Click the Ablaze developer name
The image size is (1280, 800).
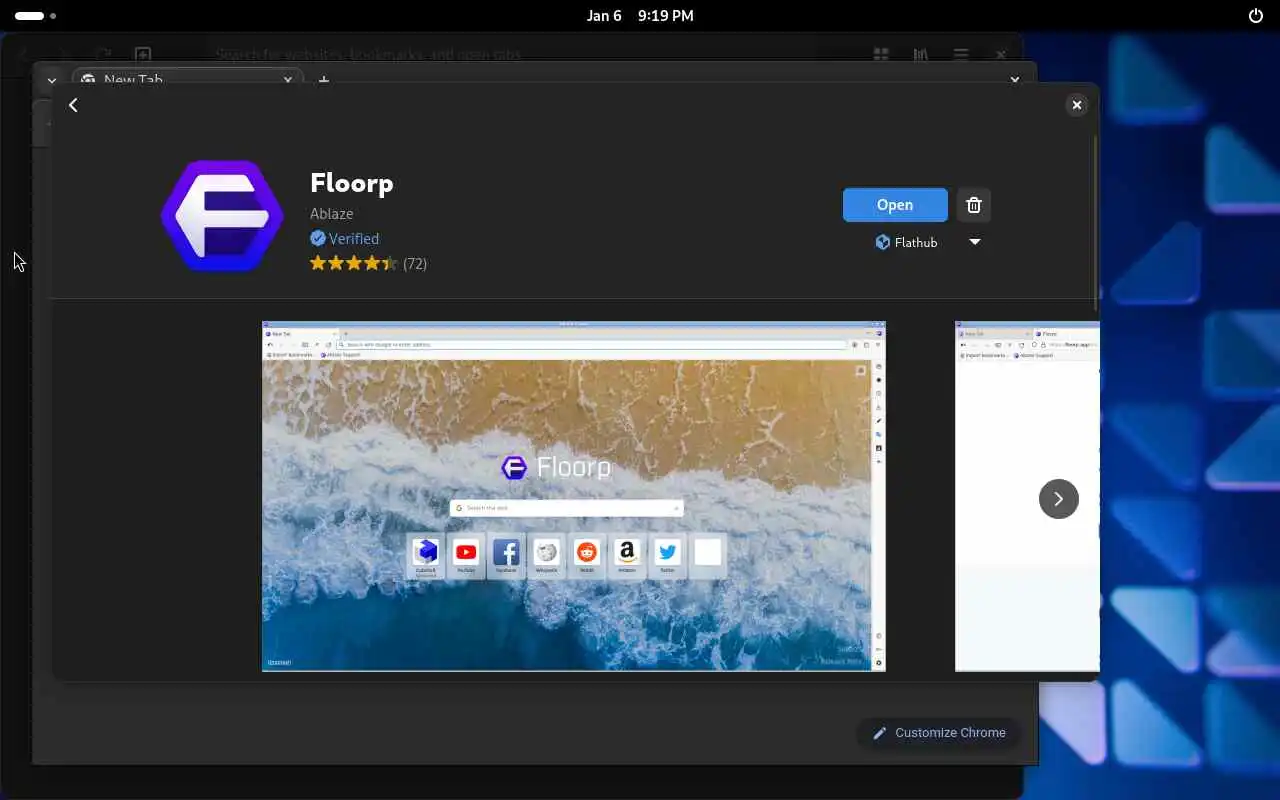coord(331,213)
